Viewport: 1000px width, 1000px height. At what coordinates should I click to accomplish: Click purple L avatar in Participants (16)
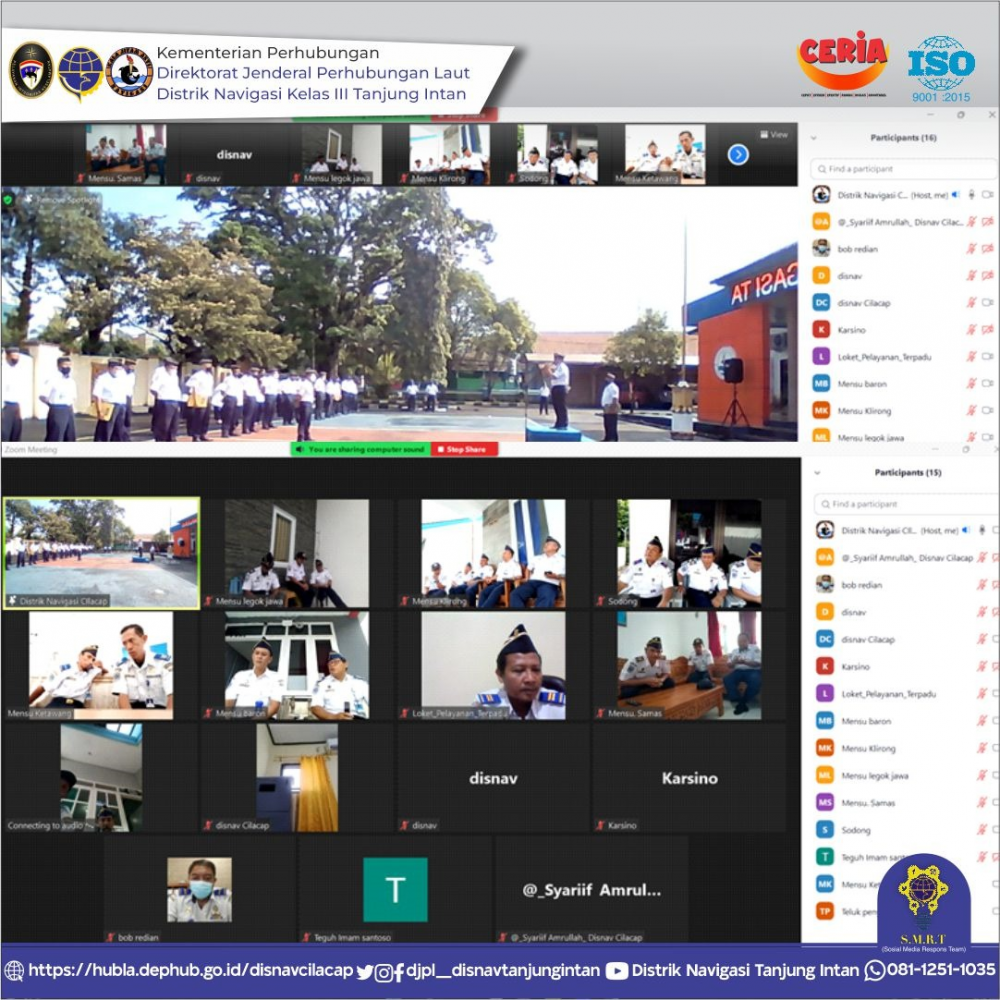(821, 357)
